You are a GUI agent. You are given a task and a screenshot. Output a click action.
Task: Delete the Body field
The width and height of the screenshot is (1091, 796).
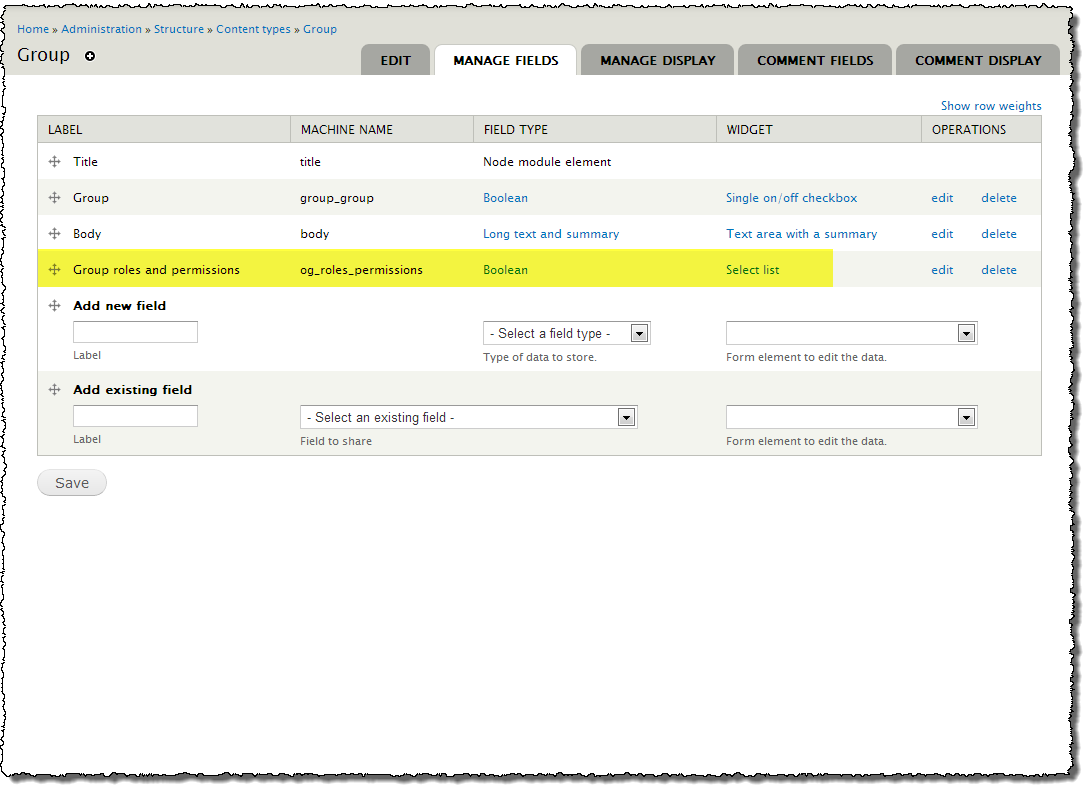point(998,233)
